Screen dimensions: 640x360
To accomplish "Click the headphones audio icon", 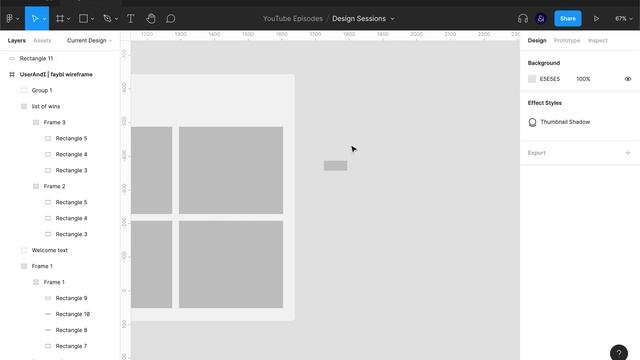I will coord(522,18).
